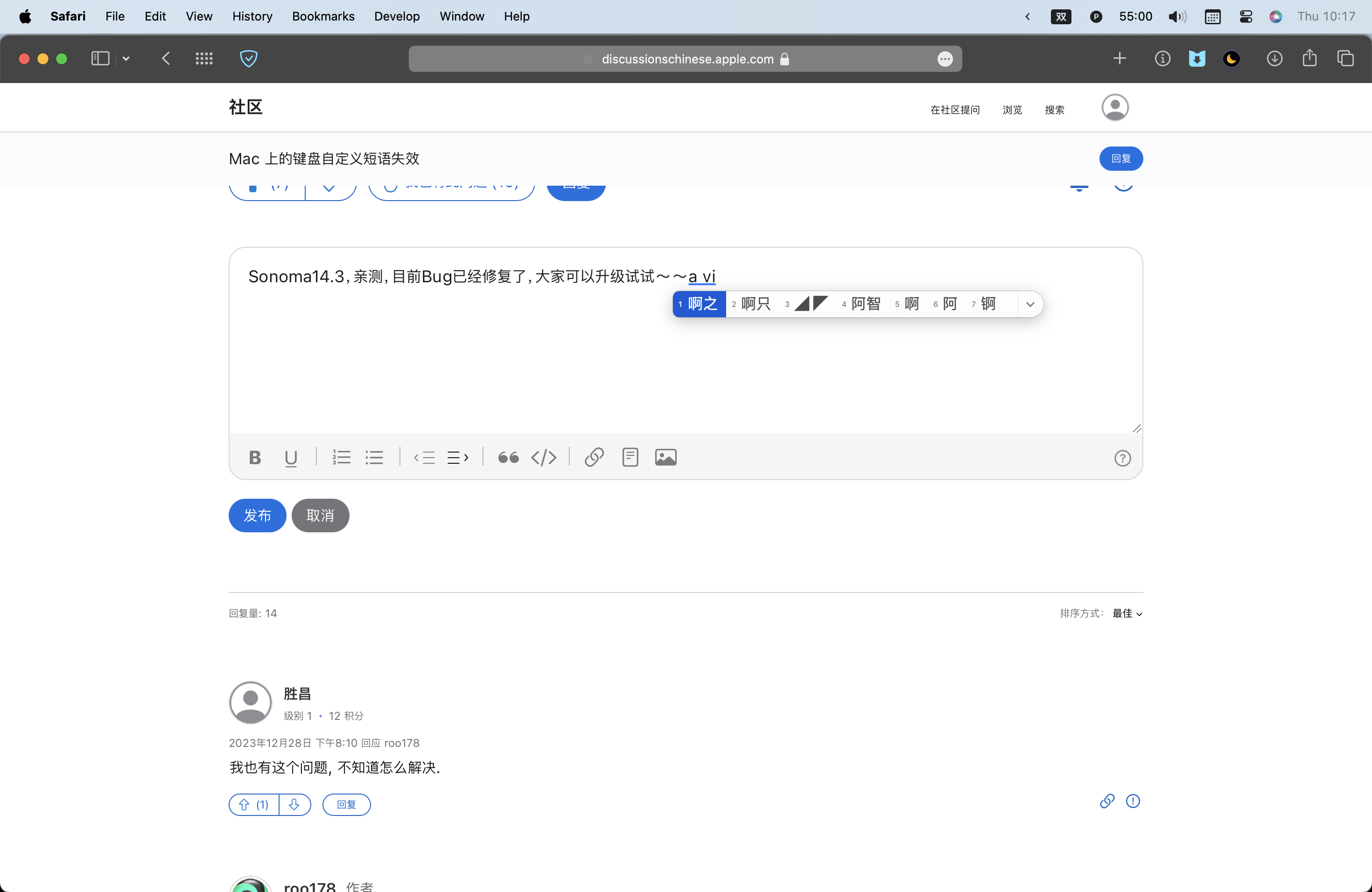Open the 排序方式 最佳 sort dropdown

click(1127, 613)
